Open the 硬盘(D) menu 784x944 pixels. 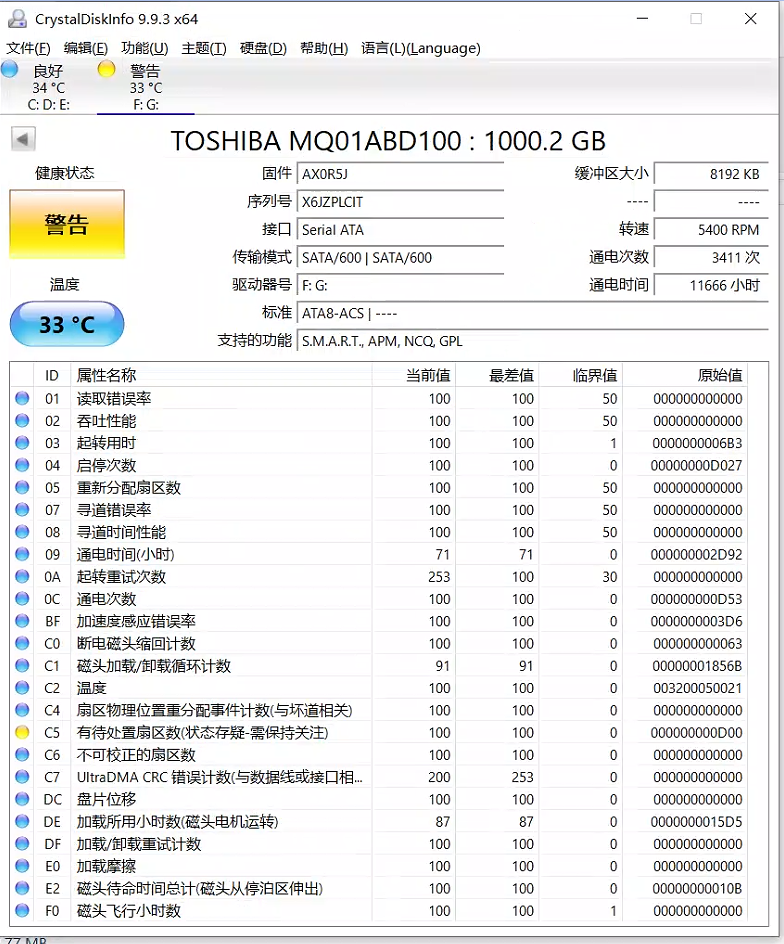tap(263, 48)
